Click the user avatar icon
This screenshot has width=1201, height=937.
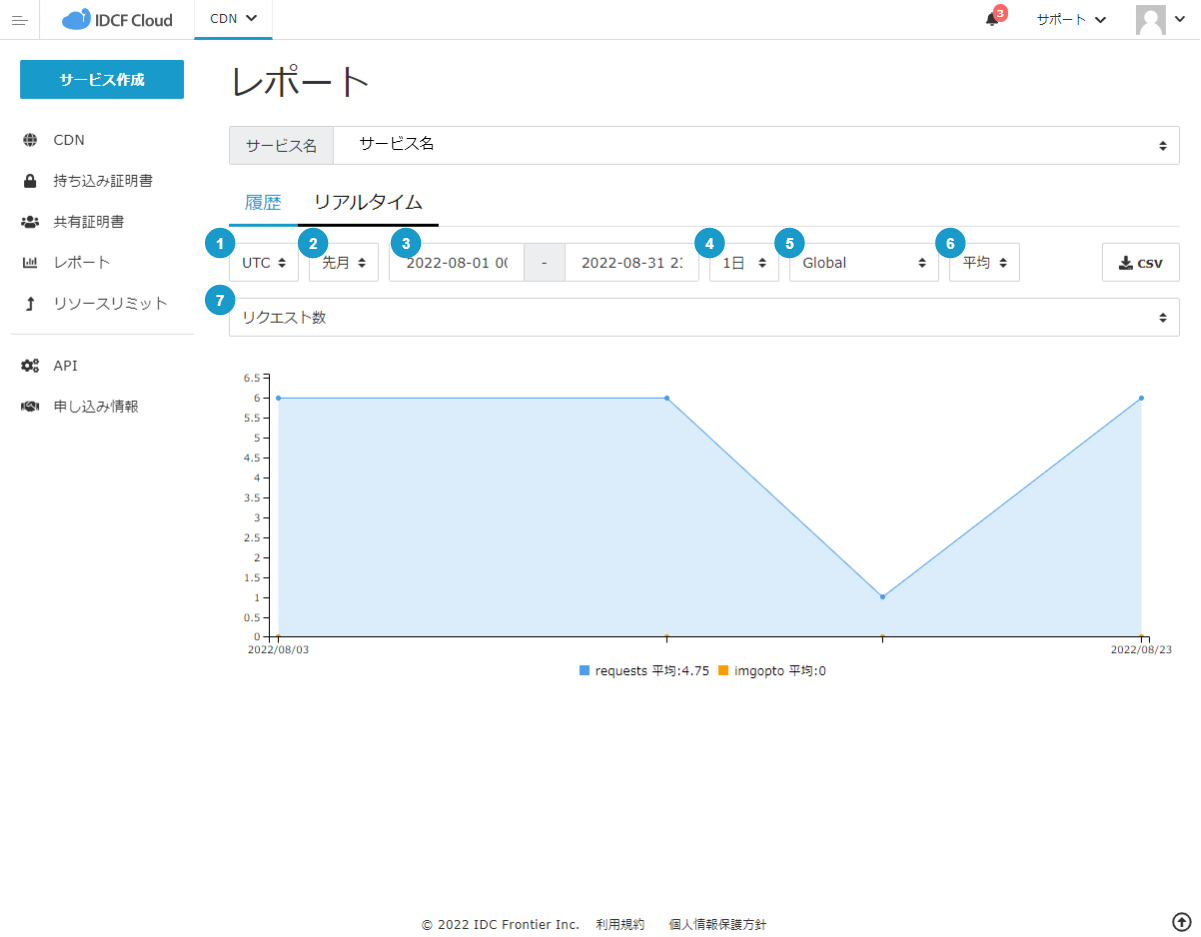click(x=1151, y=20)
